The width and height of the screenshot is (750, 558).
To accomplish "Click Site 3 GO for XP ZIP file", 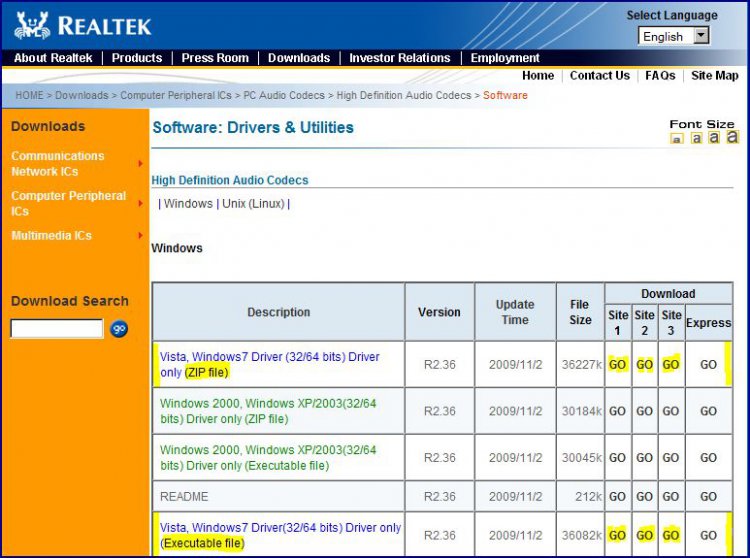I will (671, 411).
